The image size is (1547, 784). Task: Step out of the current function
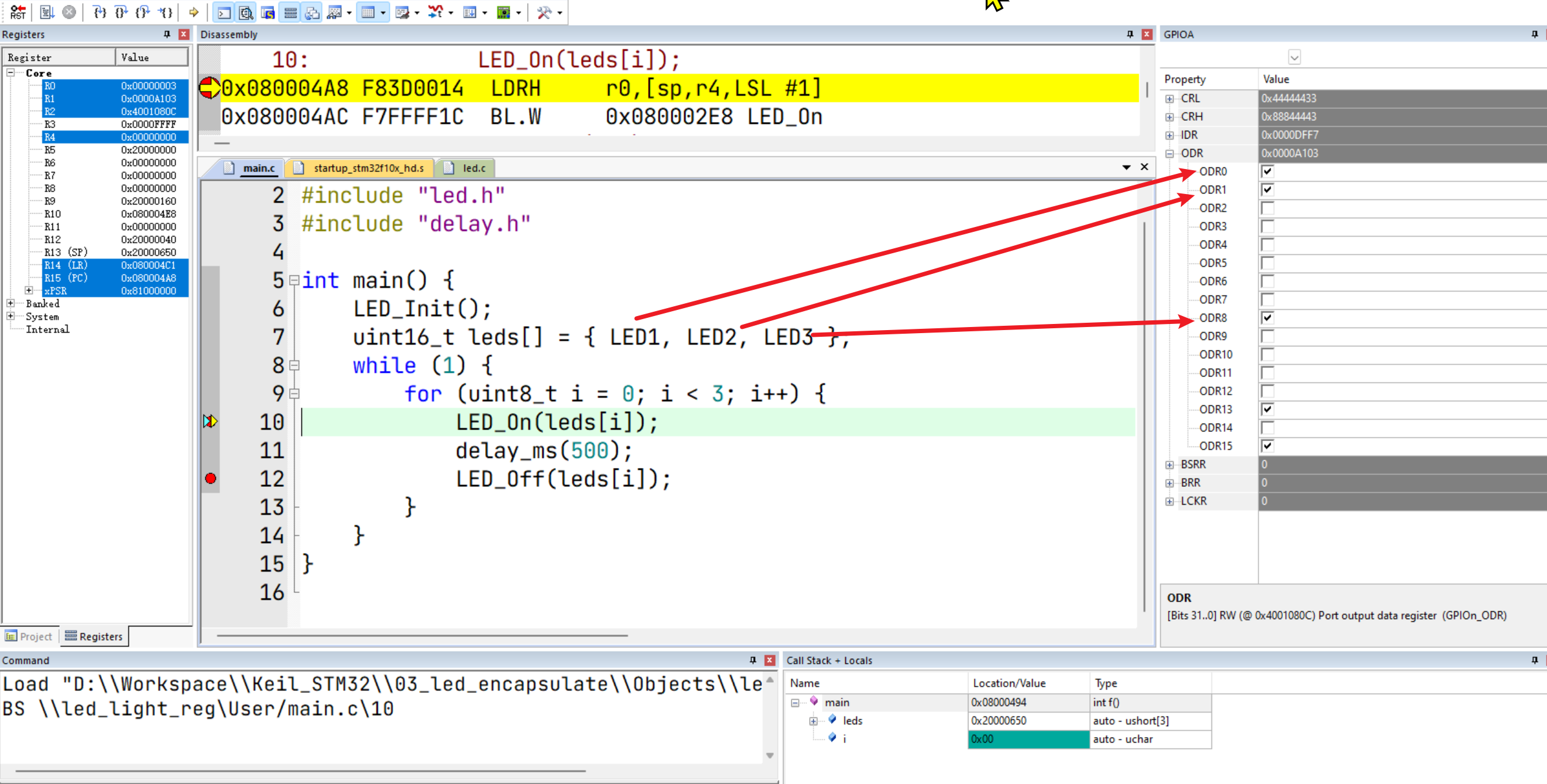pyautogui.click(x=143, y=12)
